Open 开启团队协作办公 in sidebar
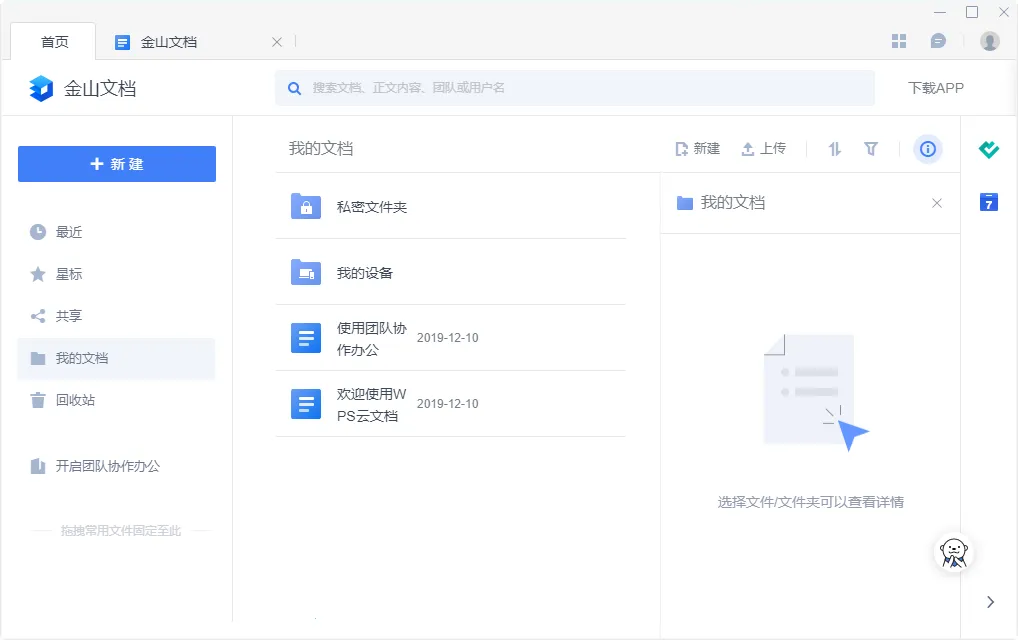 tap(107, 466)
